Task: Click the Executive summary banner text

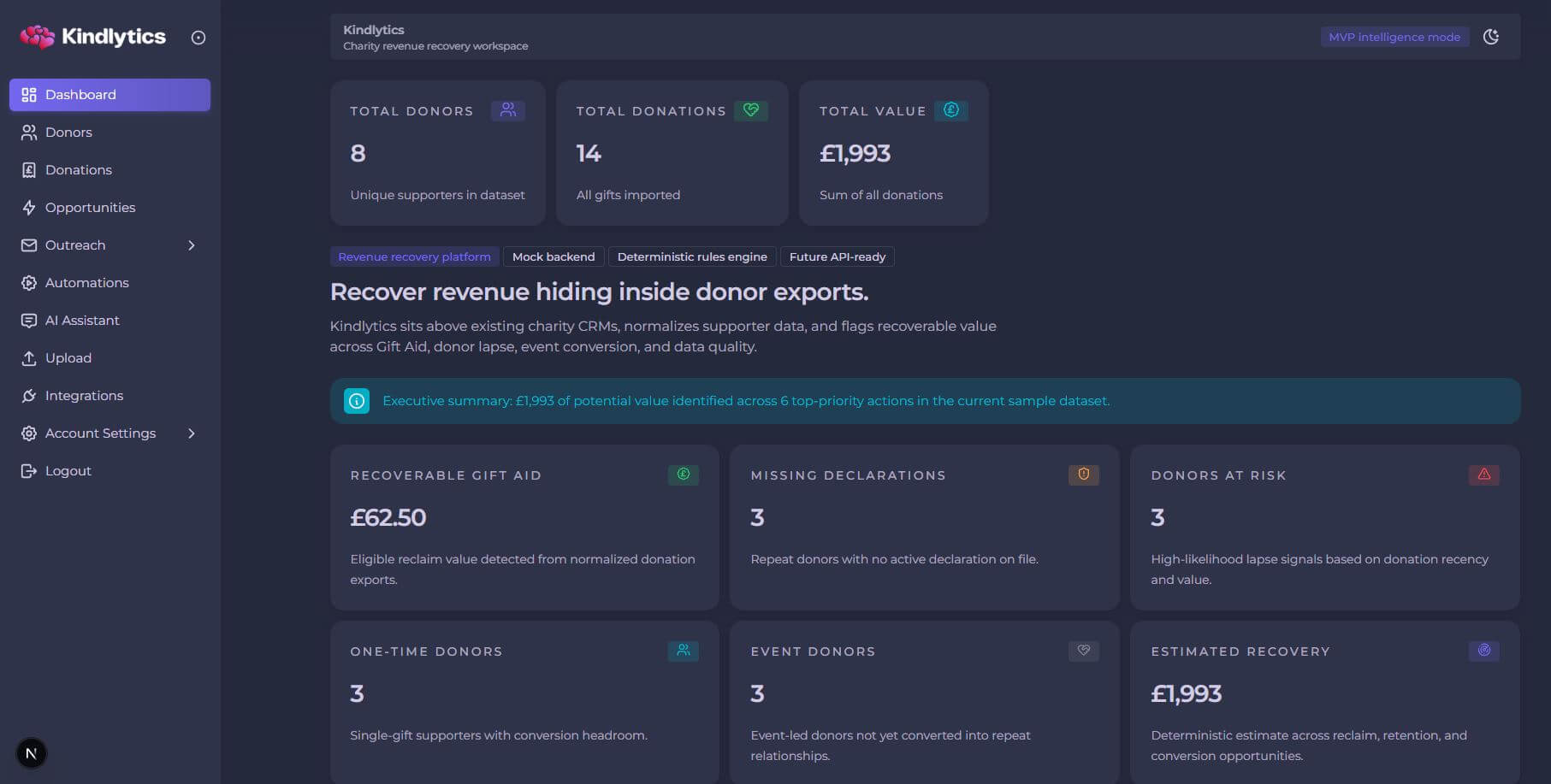Action: point(746,401)
